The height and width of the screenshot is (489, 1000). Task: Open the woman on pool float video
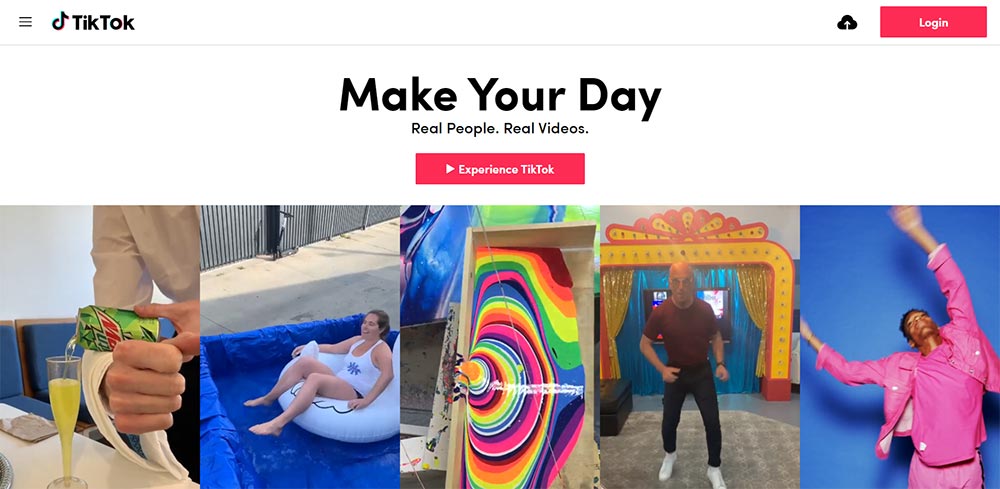300,347
